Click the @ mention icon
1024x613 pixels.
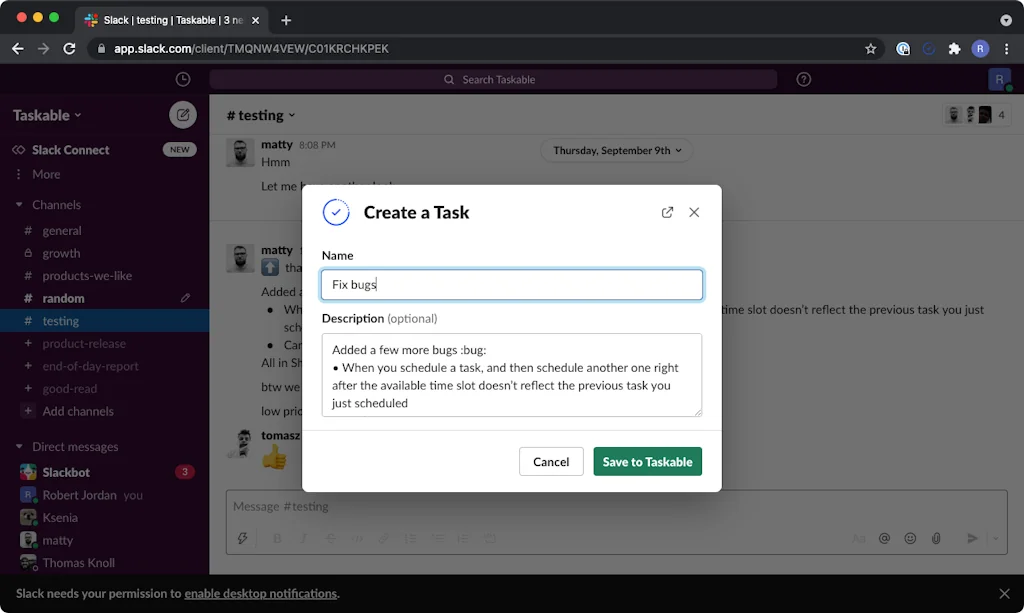click(x=884, y=538)
